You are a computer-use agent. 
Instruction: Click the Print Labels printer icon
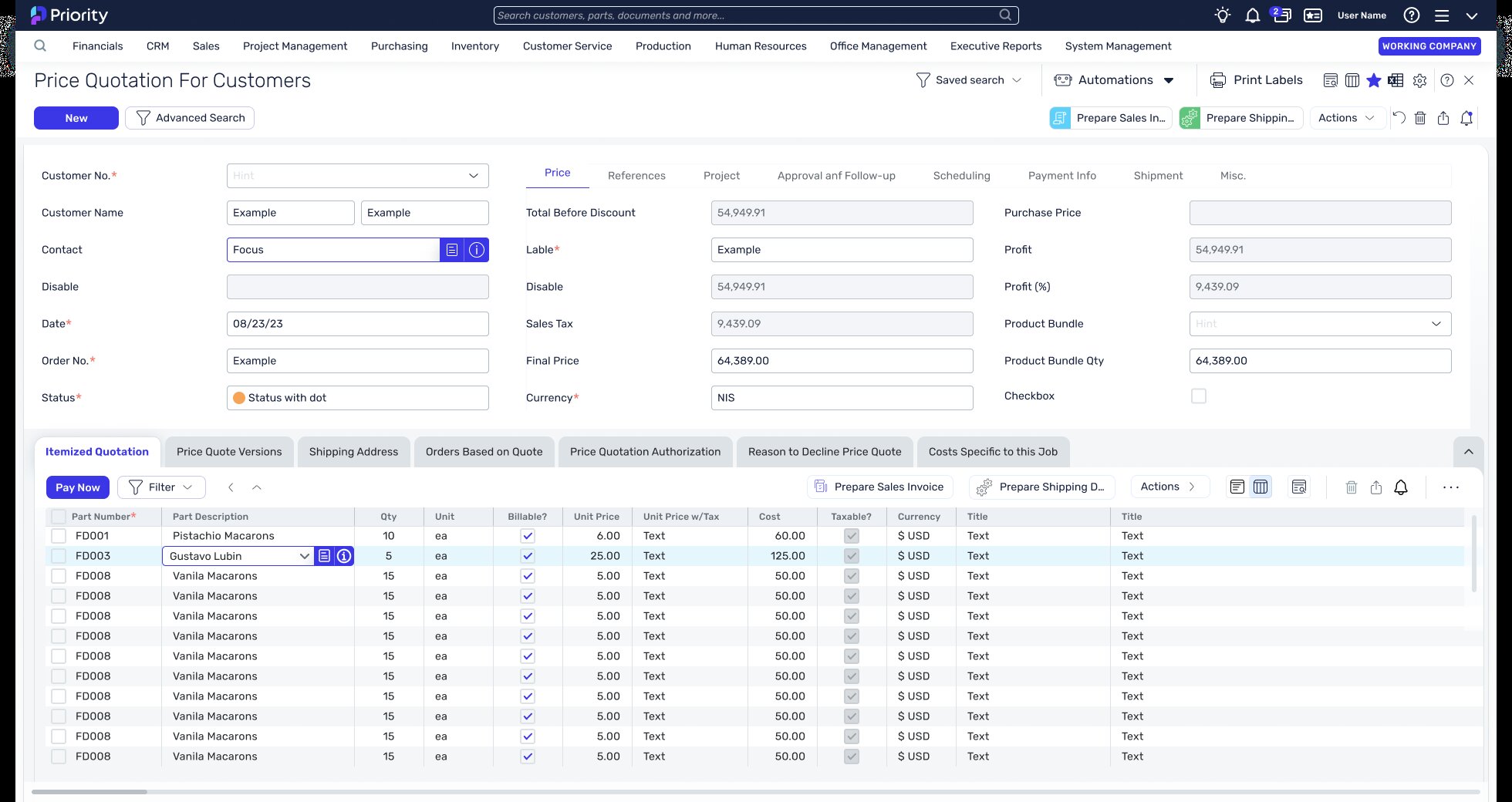1218,80
